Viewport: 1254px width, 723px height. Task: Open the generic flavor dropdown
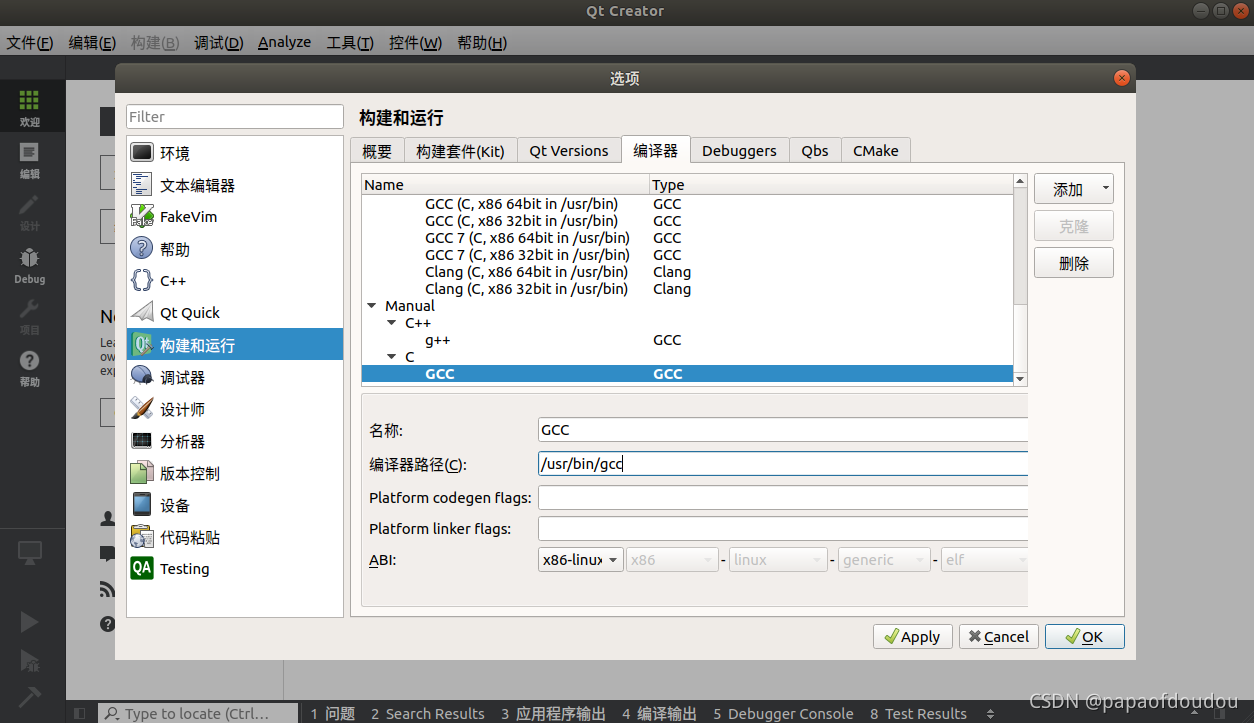click(x=884, y=560)
